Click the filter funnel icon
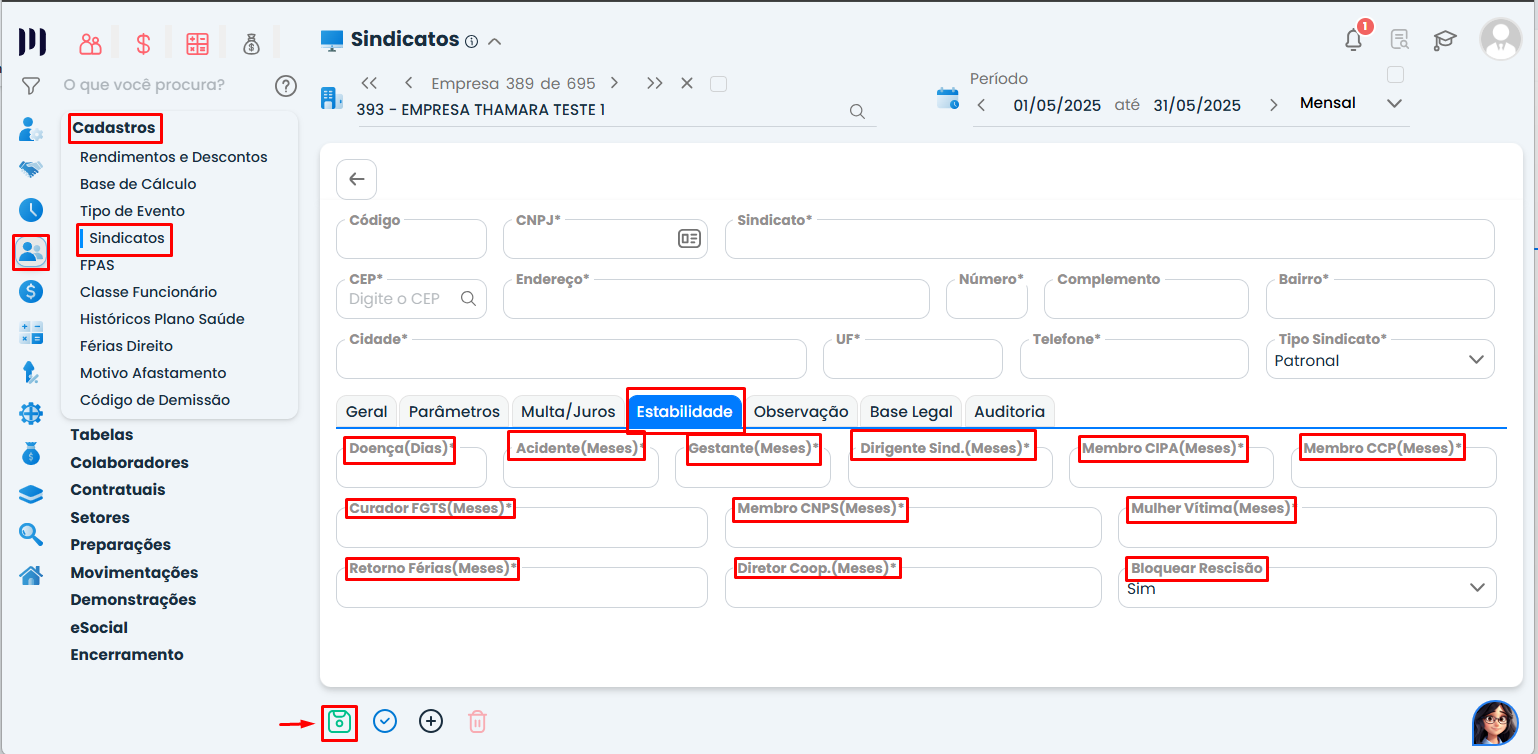 (x=31, y=86)
